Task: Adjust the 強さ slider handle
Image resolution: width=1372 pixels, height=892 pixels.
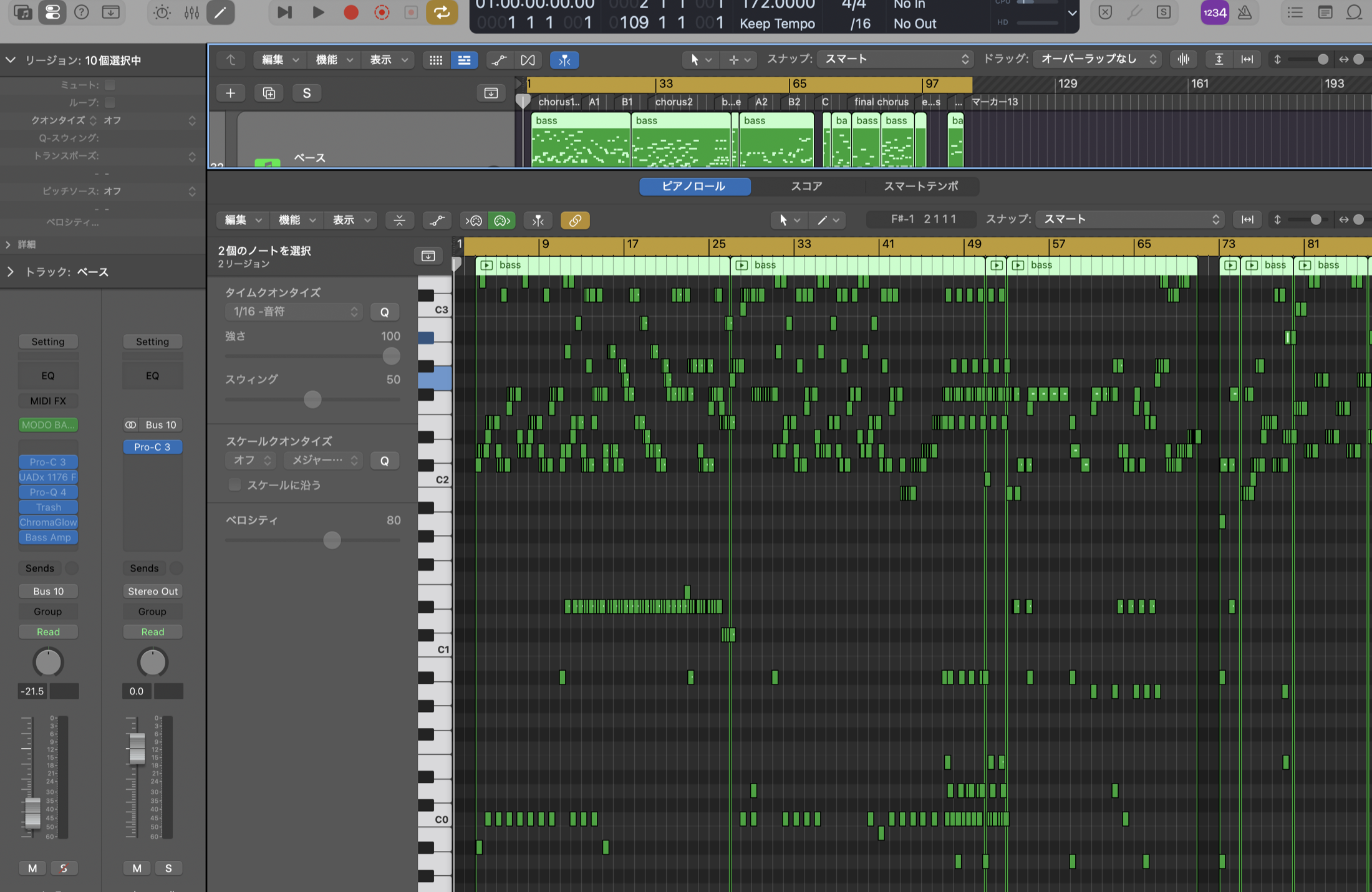Action: pyautogui.click(x=391, y=356)
